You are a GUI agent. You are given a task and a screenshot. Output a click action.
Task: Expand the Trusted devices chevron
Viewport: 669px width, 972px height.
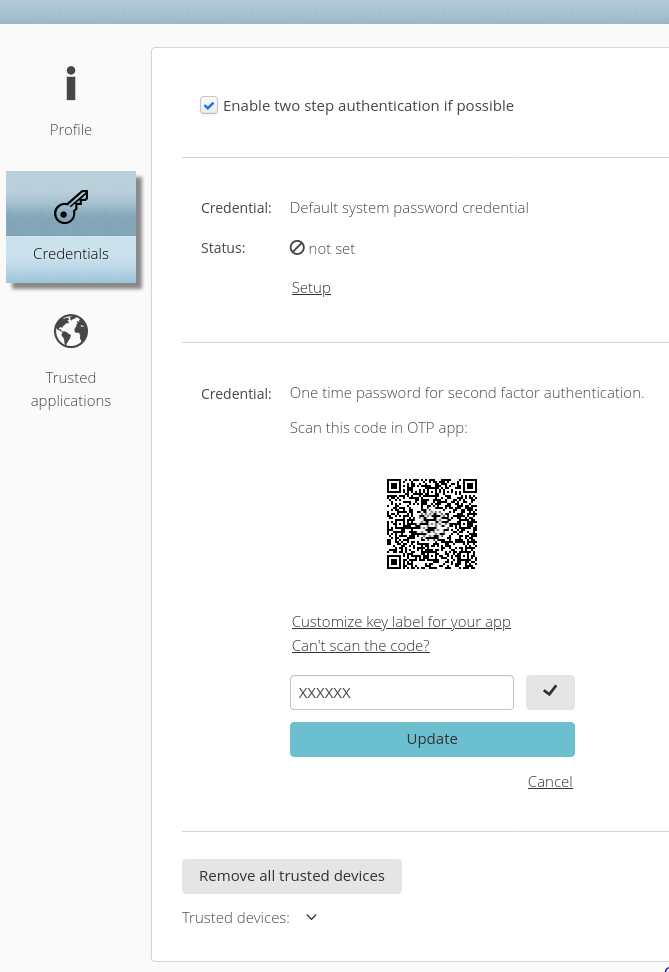(311, 917)
